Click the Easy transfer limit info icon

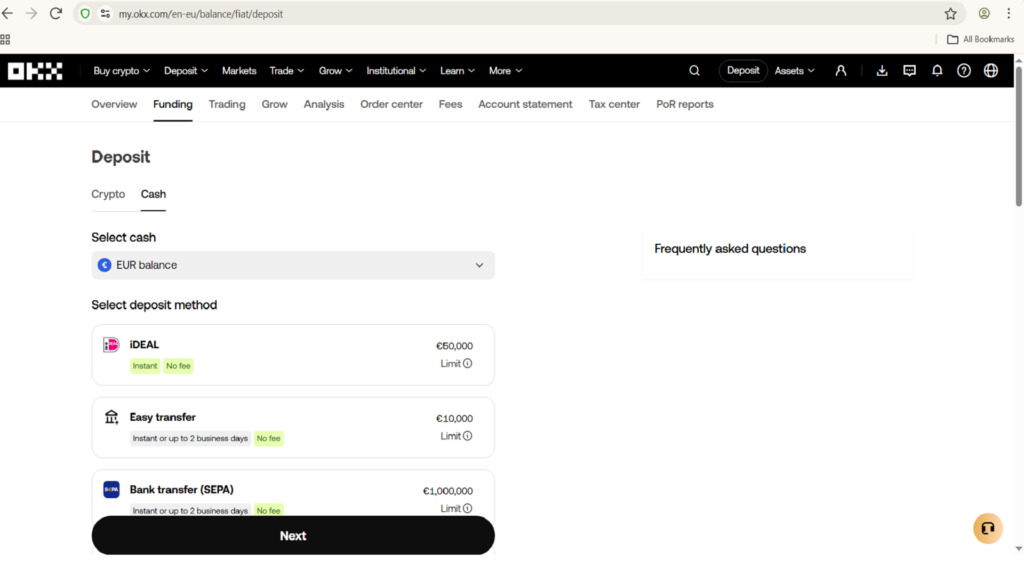[x=468, y=436]
